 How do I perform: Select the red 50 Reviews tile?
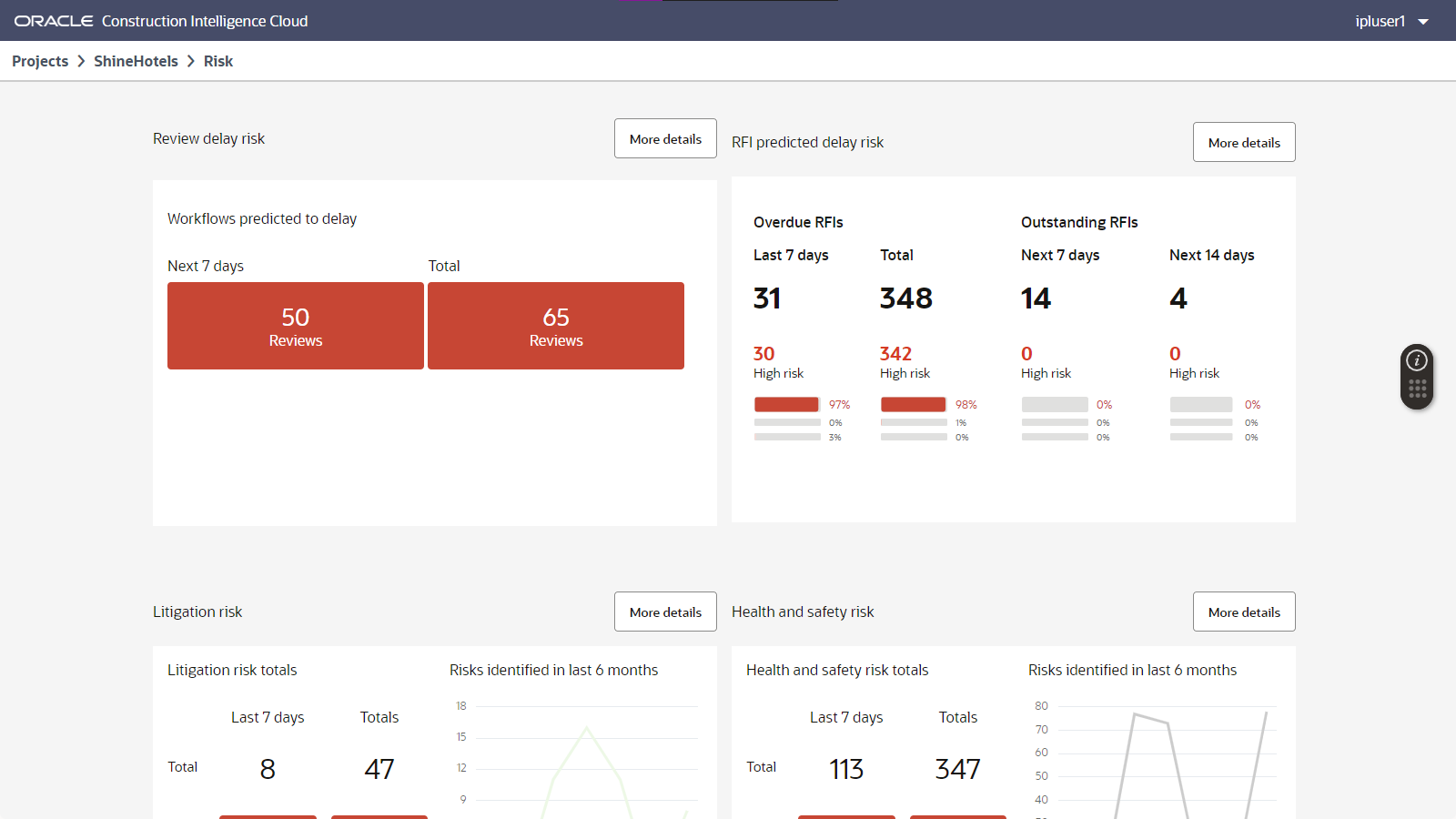(x=295, y=326)
